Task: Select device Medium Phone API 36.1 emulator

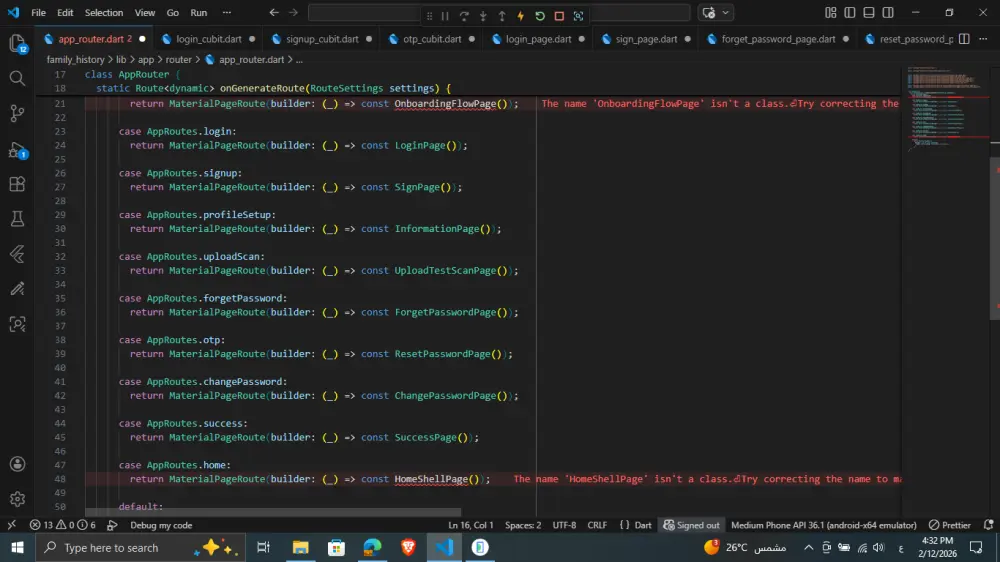Action: click(823, 525)
